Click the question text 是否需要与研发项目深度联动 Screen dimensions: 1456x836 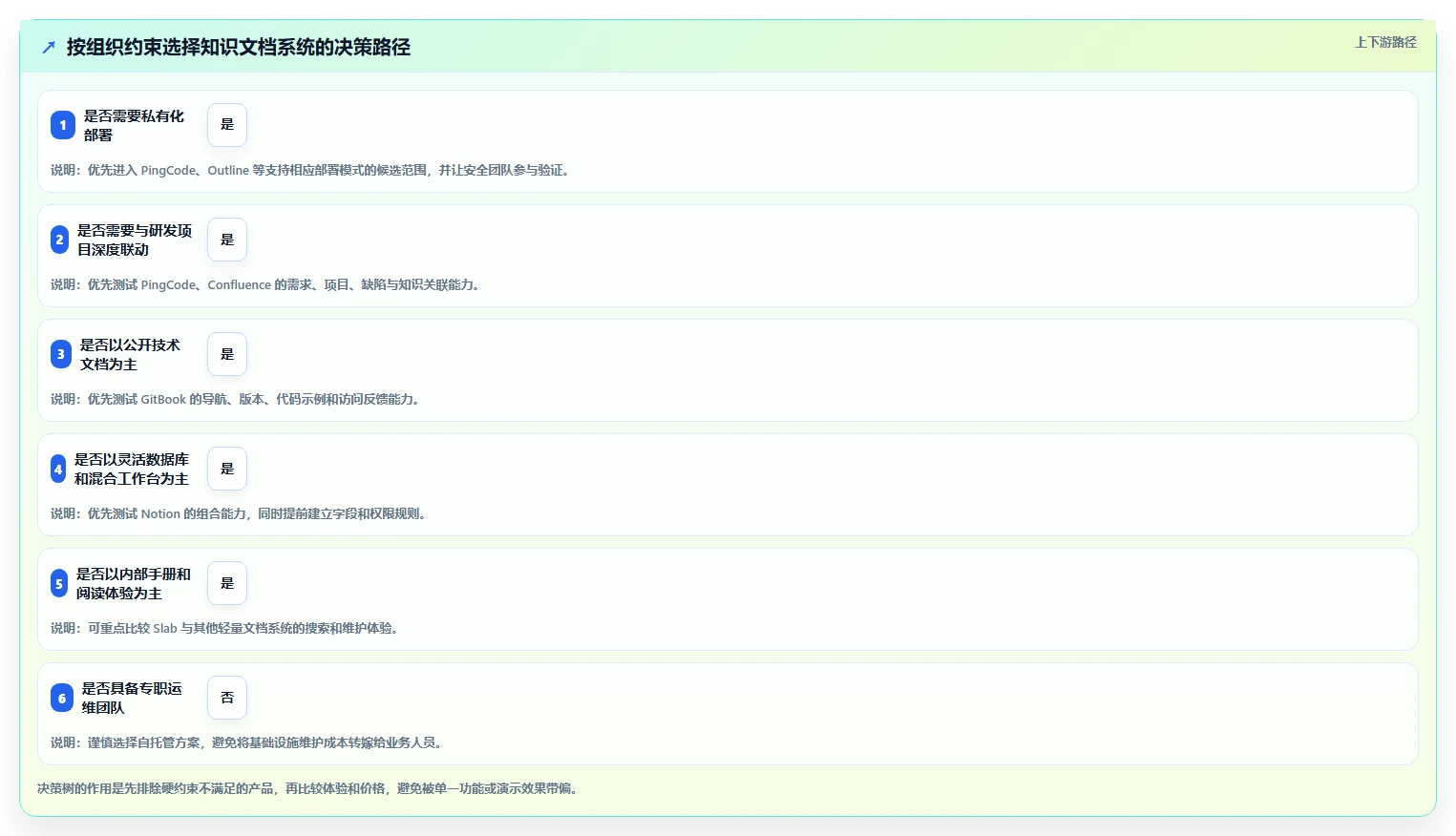pos(135,240)
